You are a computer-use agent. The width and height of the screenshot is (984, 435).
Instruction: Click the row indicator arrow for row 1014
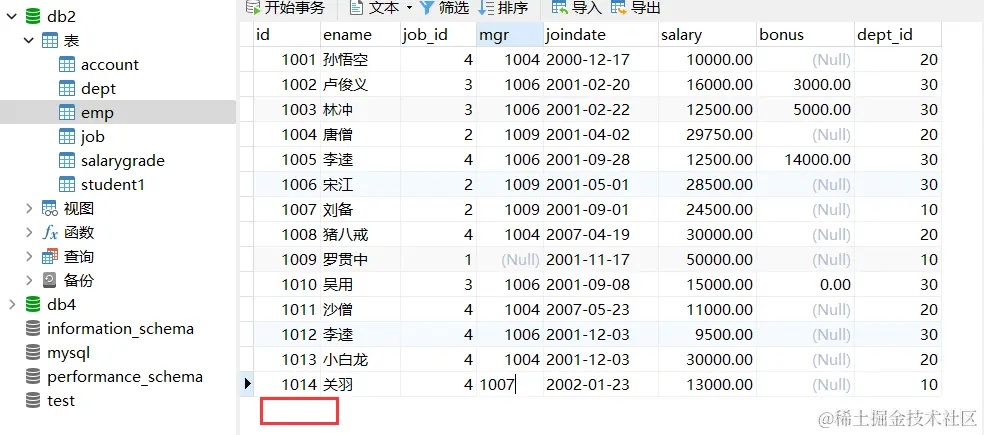tap(247, 384)
